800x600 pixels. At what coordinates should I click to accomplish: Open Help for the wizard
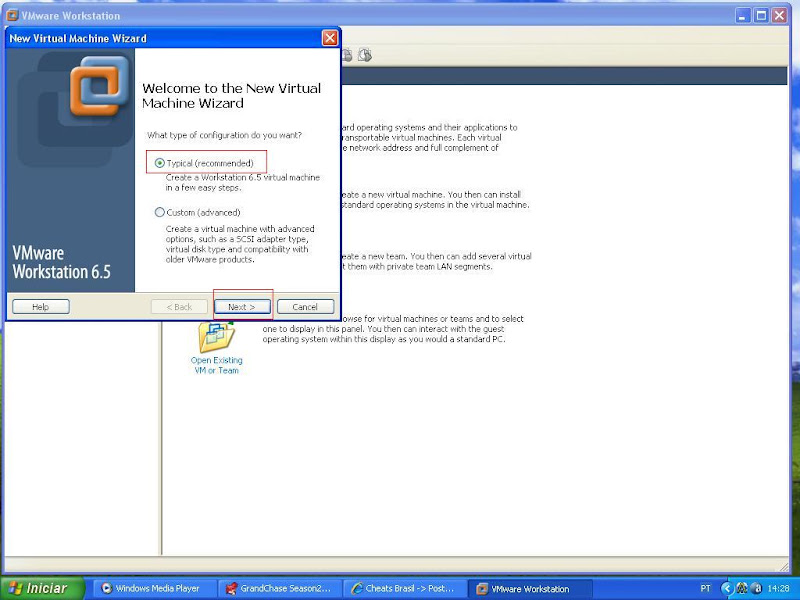tap(41, 307)
